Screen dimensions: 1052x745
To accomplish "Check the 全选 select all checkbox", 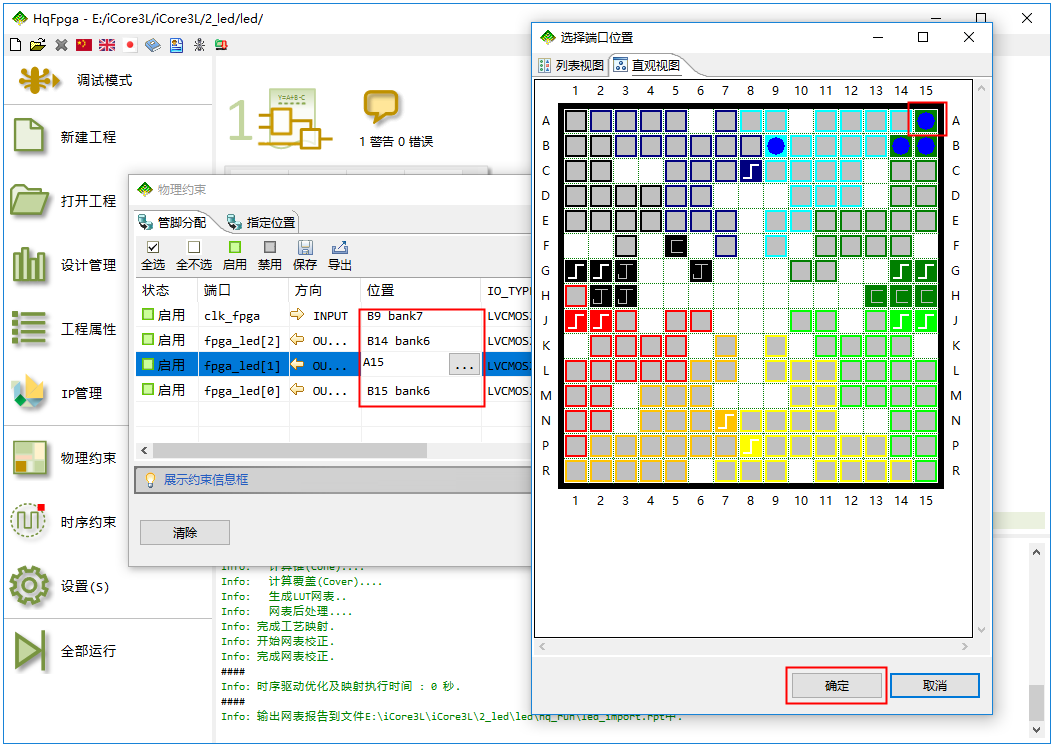I will 153,247.
